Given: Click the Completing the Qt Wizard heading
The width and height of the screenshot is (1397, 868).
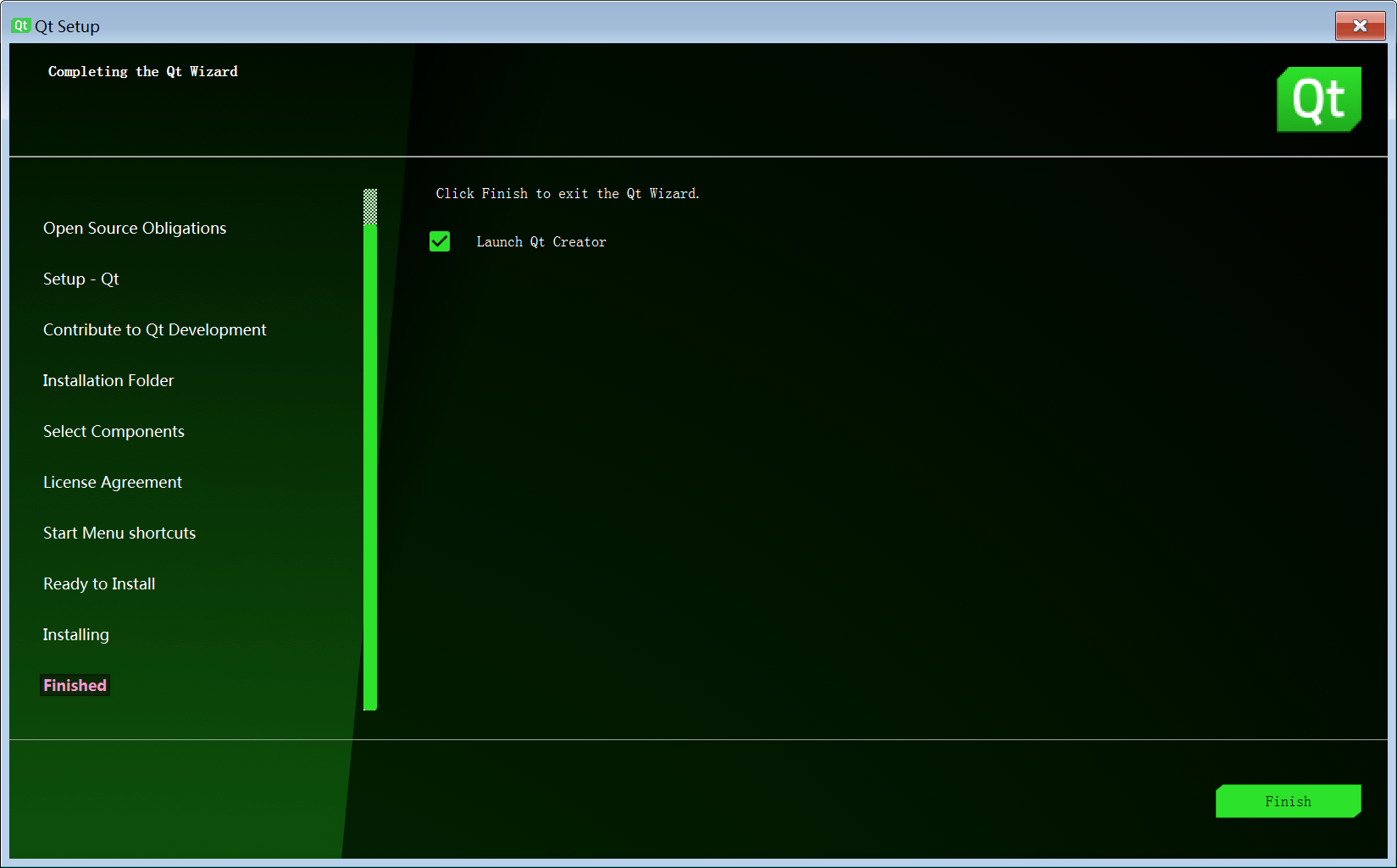Looking at the screenshot, I should (143, 72).
